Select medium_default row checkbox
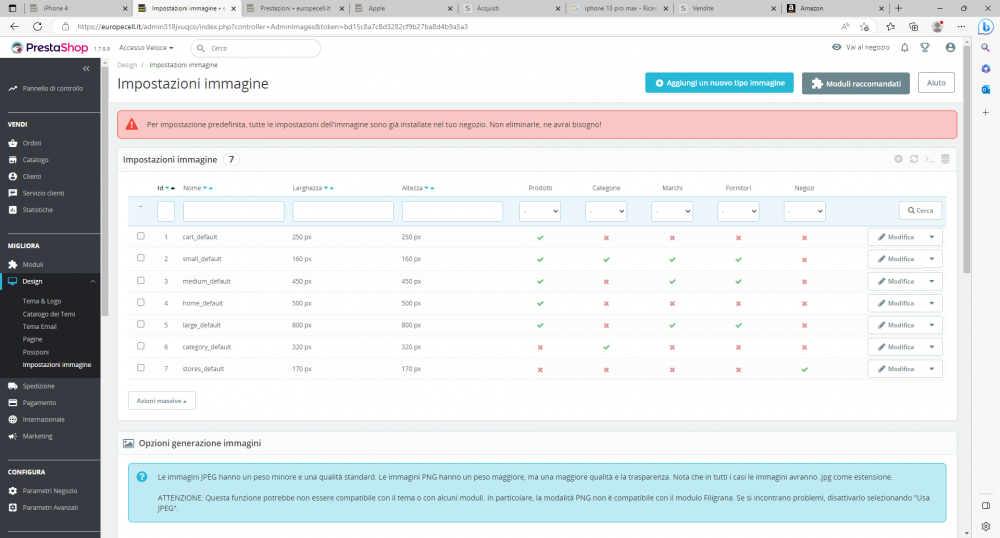Screen dimensions: 1000x538 click(x=140, y=280)
